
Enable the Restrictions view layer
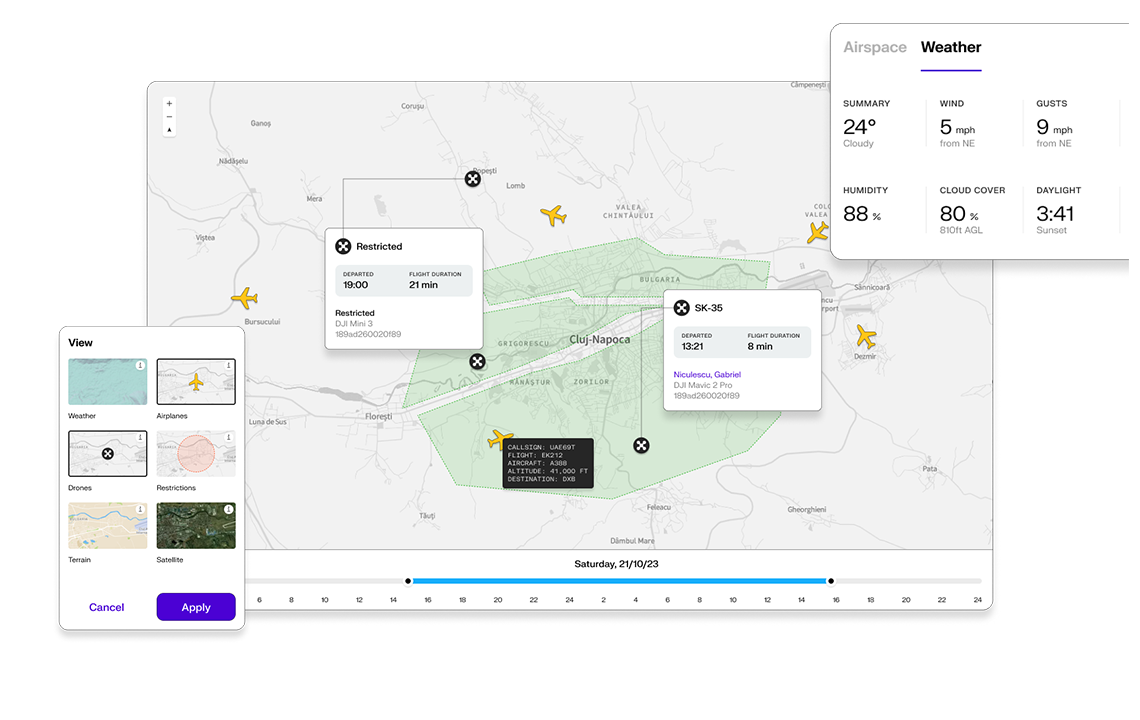196,454
